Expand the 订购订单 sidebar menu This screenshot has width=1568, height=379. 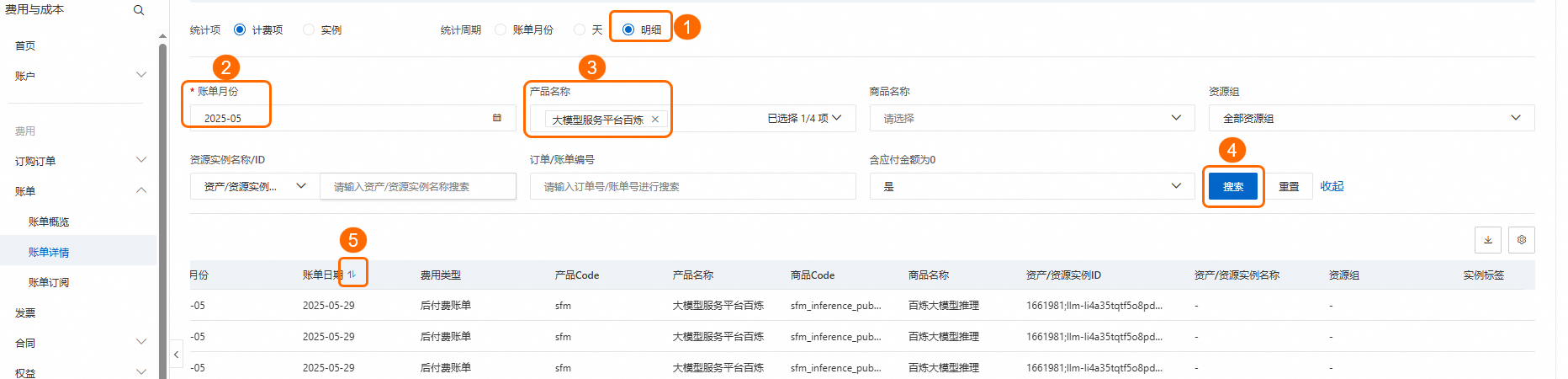pyautogui.click(x=141, y=160)
